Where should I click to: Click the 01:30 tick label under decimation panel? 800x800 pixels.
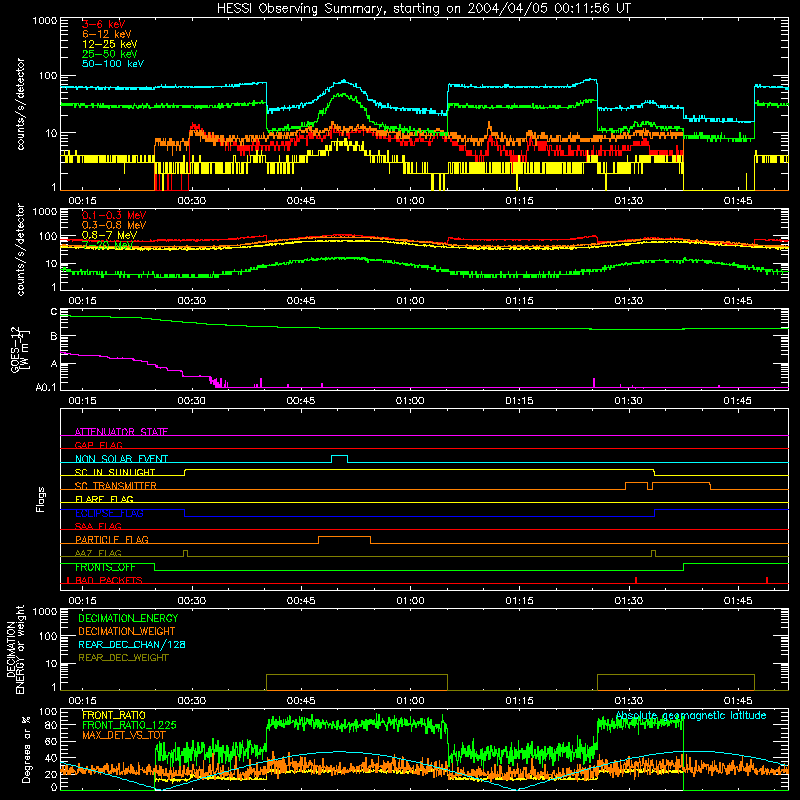tap(629, 701)
